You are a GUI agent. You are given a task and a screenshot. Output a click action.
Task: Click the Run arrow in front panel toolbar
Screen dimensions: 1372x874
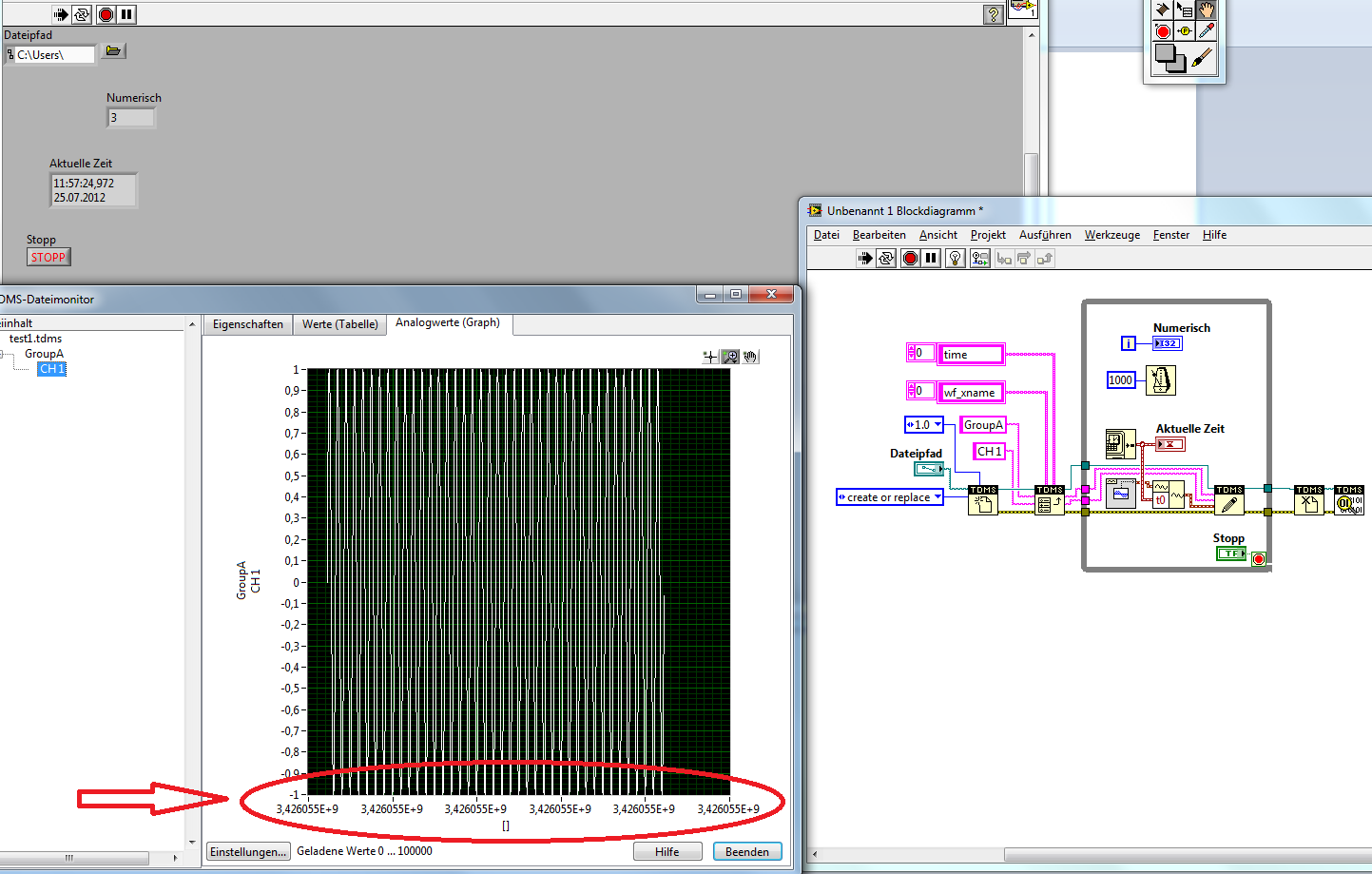click(x=61, y=14)
